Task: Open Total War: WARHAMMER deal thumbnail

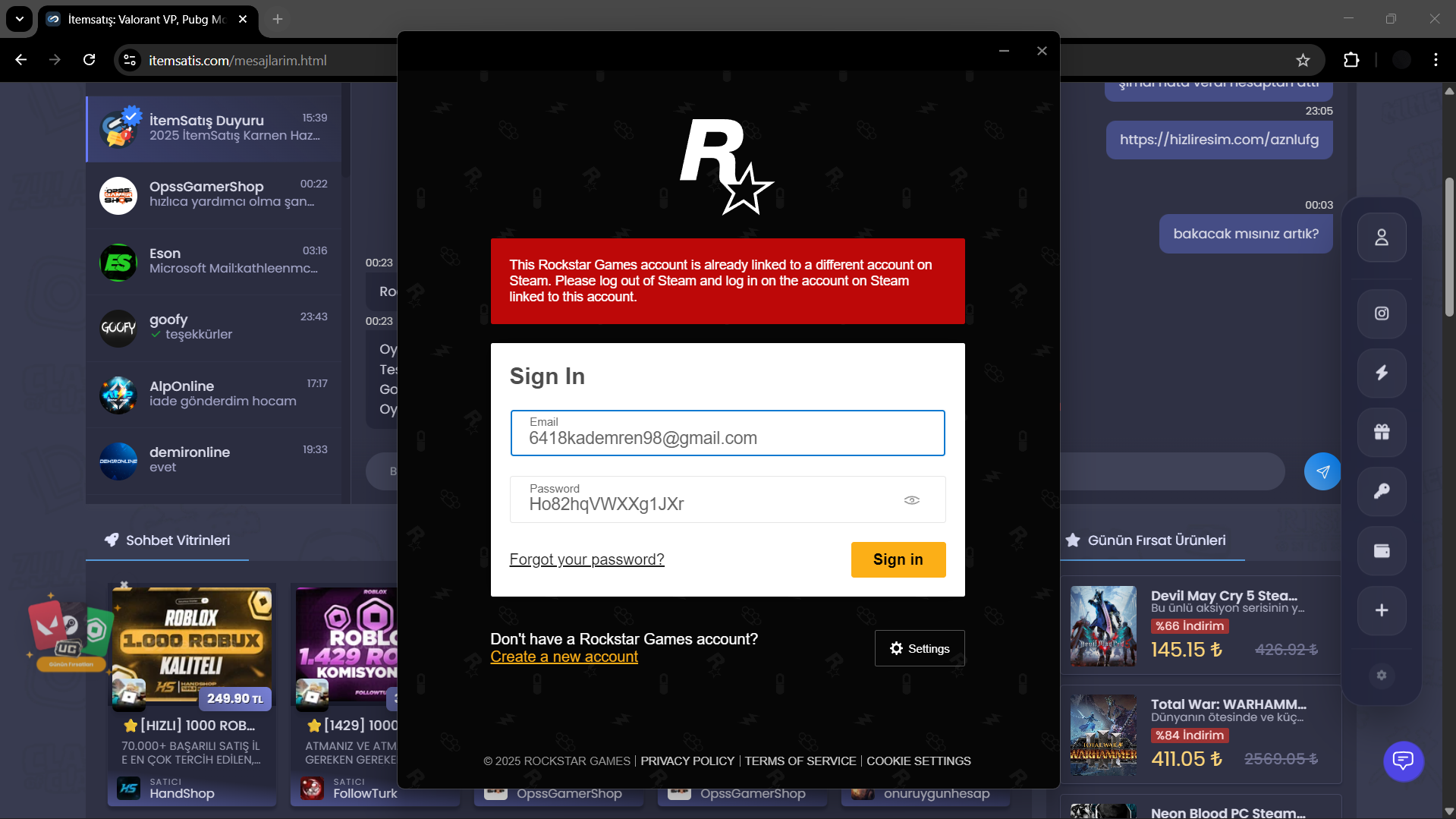Action: point(1103,736)
